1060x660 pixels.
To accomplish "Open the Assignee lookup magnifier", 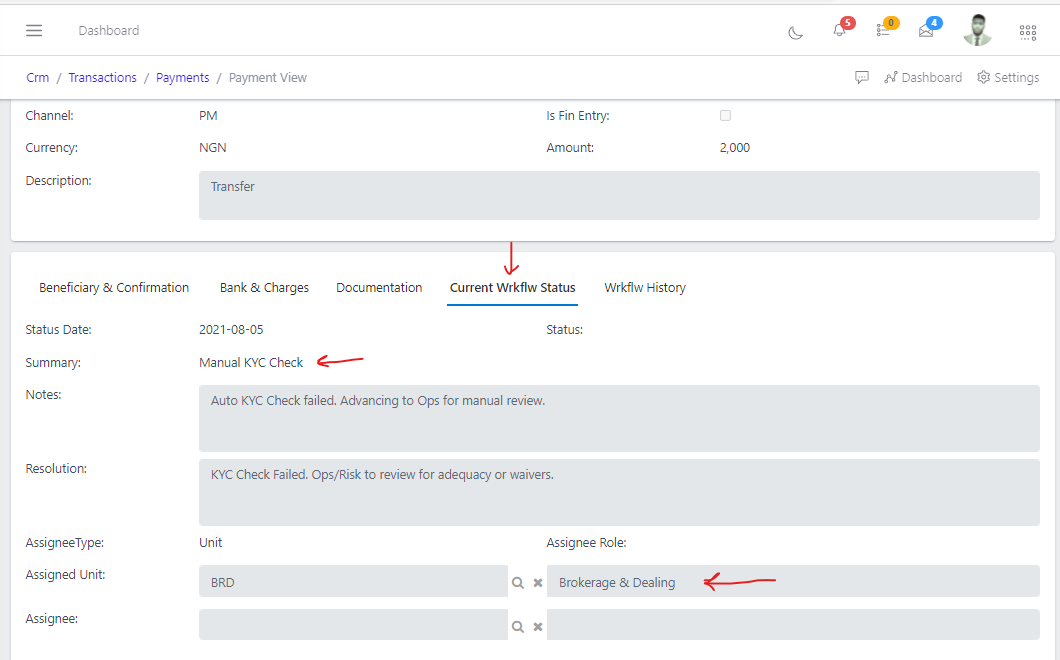I will pyautogui.click(x=518, y=626).
